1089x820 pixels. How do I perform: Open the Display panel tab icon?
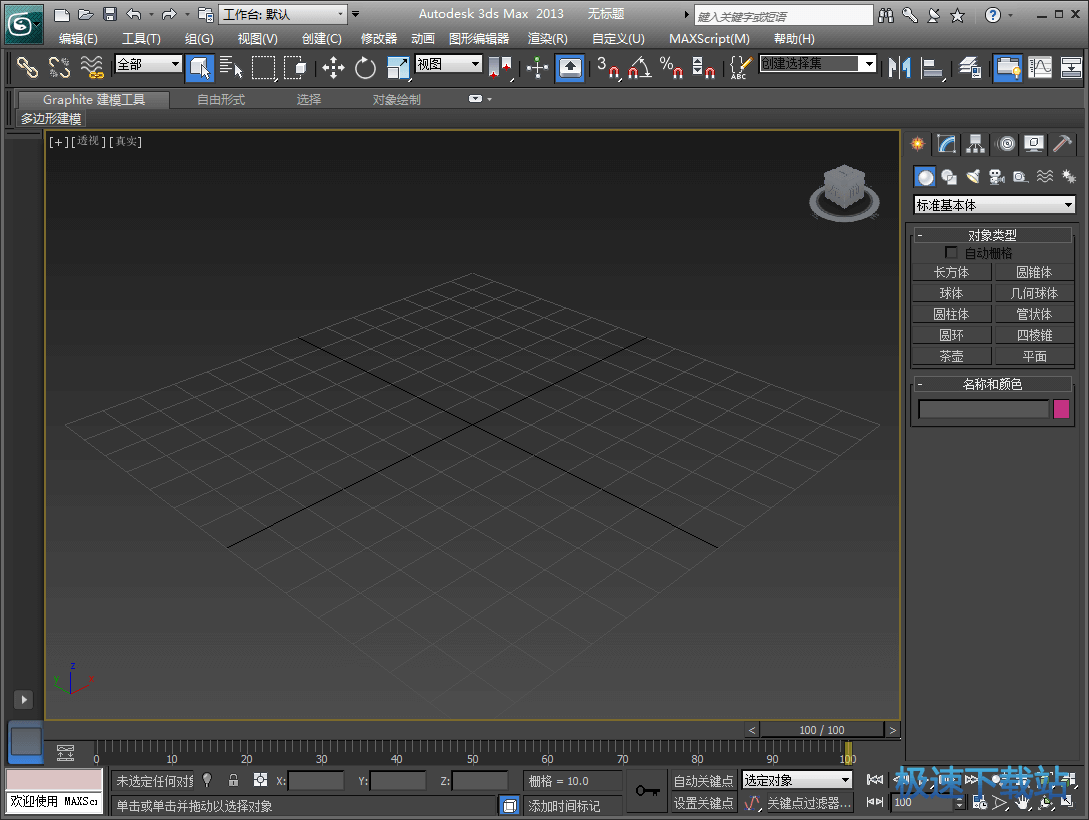click(1034, 144)
